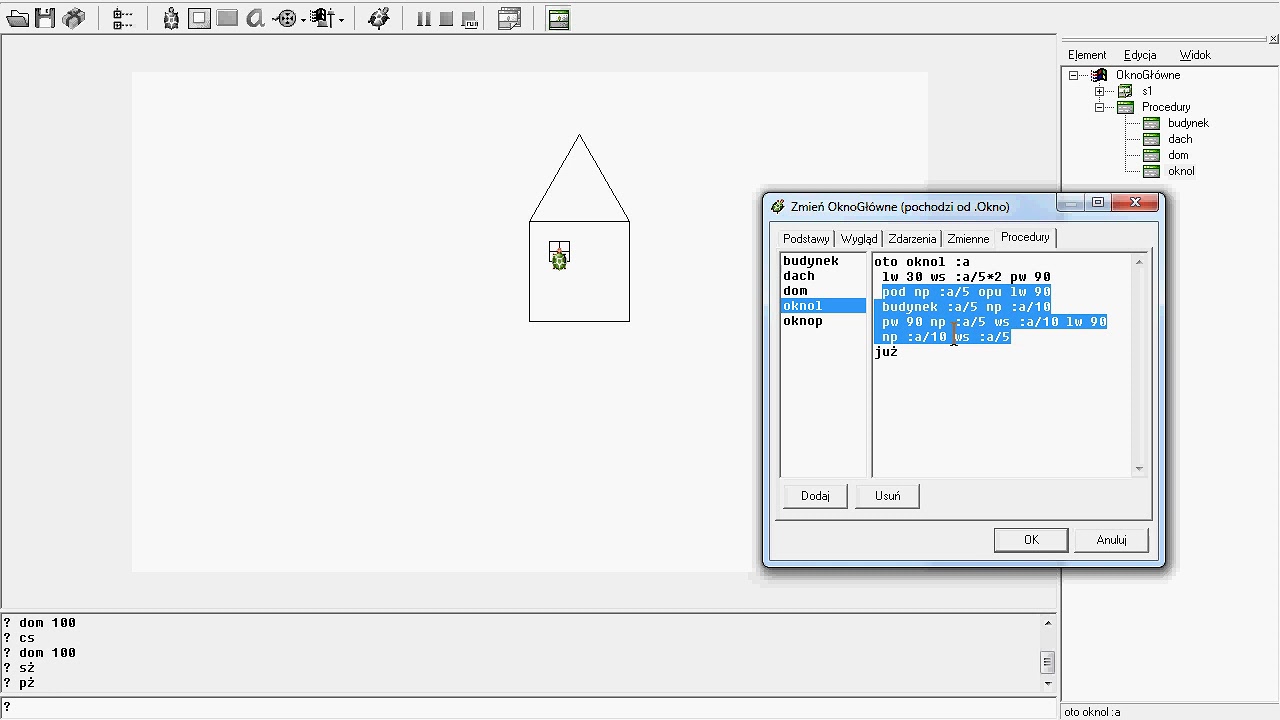Click the command history scrollbar thumb
Viewport: 1280px width, 720px height.
(x=1047, y=662)
